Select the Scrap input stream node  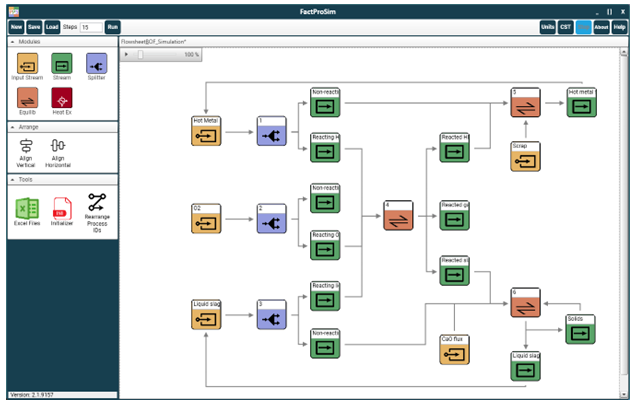pyautogui.click(x=525, y=156)
